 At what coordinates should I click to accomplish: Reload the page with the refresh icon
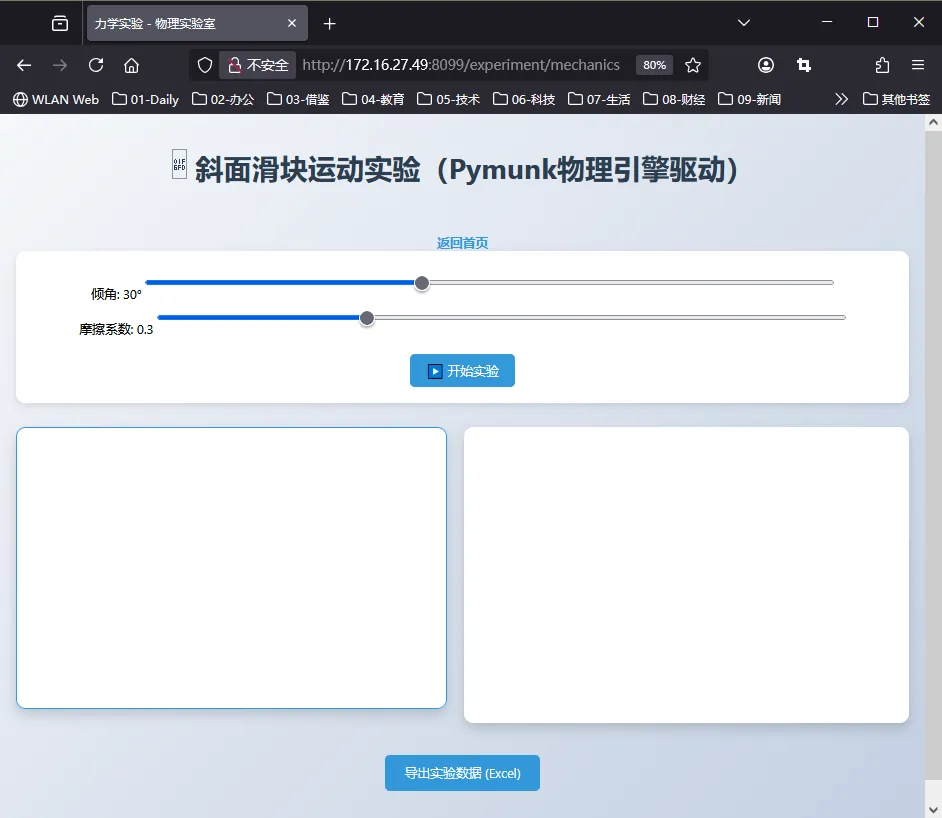coord(96,65)
